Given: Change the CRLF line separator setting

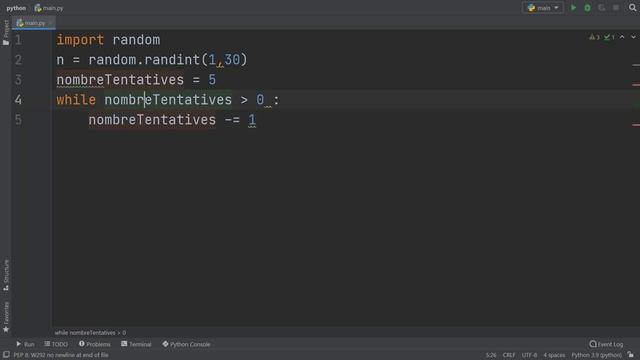Looking at the screenshot, I should (x=509, y=355).
